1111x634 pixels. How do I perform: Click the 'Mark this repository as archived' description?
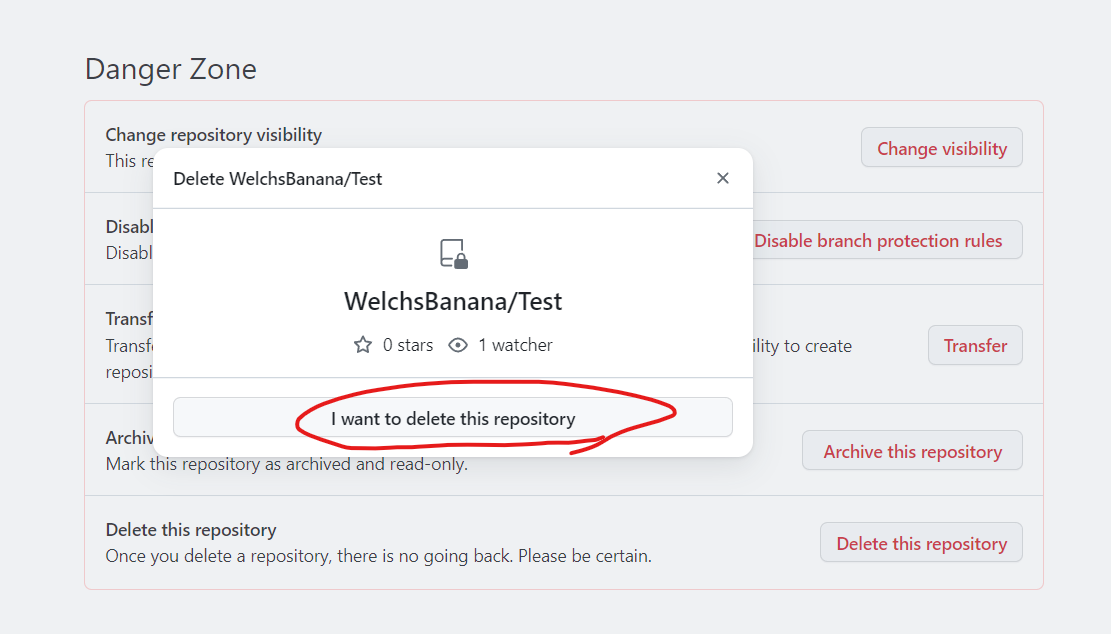click(286, 464)
